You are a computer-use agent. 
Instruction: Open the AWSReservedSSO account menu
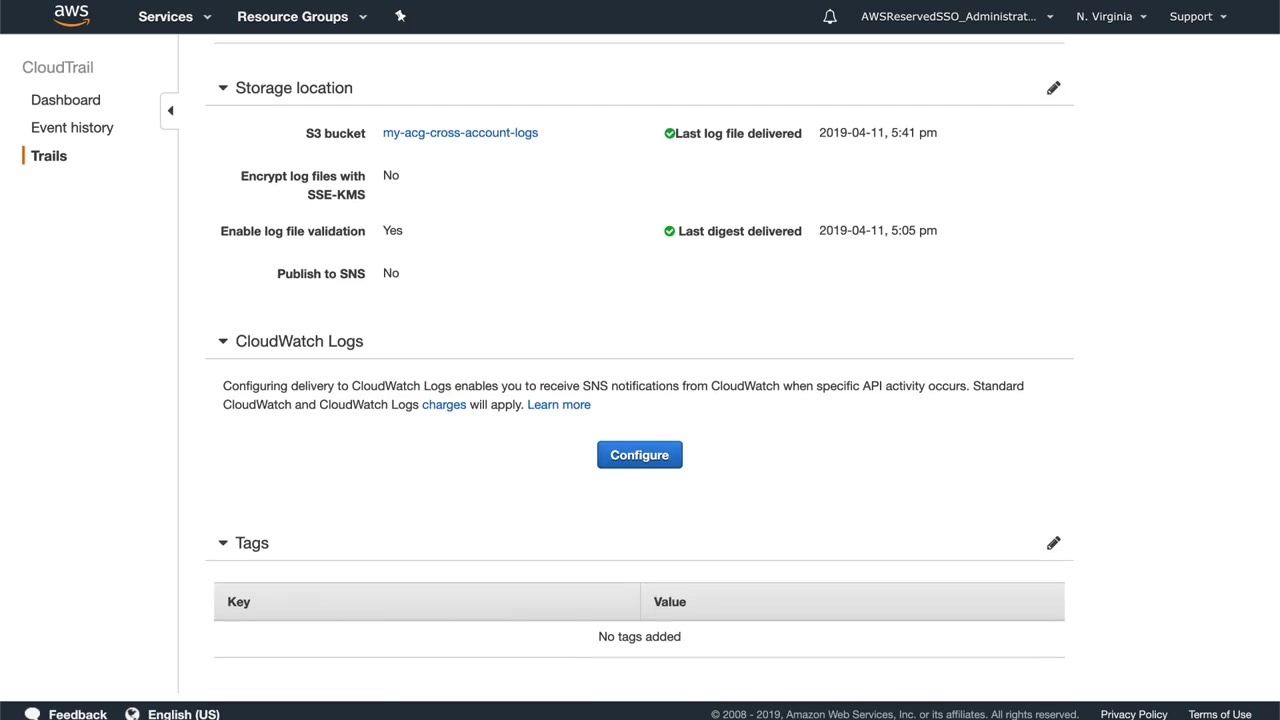coord(956,17)
